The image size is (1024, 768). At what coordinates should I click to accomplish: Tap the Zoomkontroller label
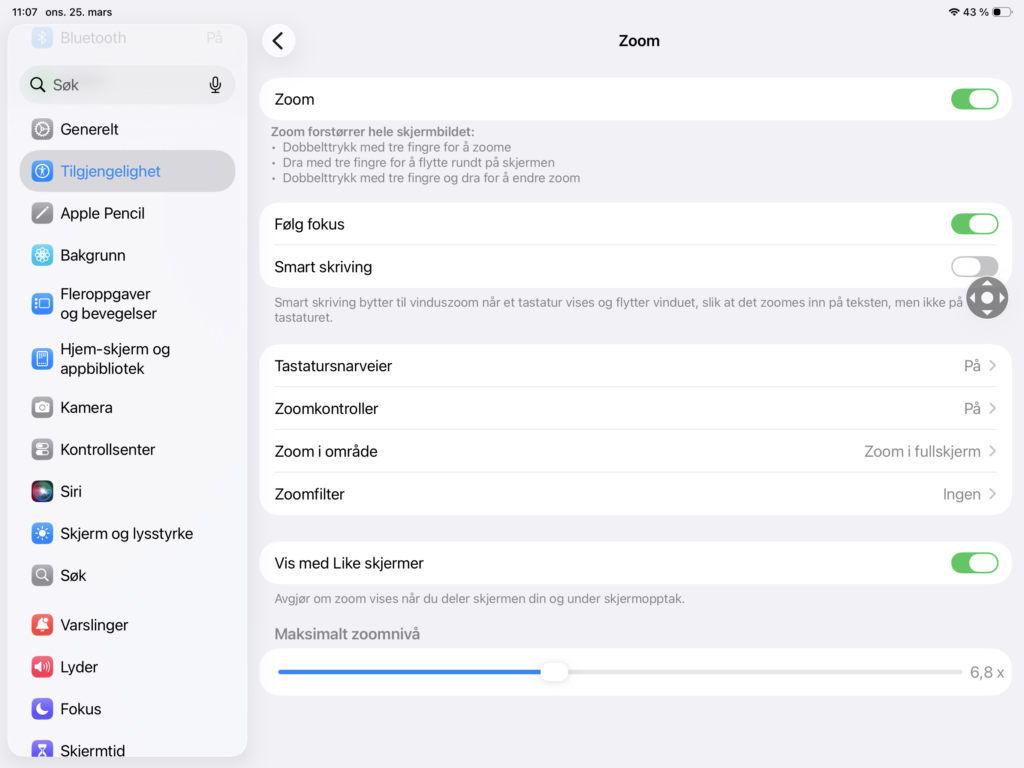coord(326,409)
